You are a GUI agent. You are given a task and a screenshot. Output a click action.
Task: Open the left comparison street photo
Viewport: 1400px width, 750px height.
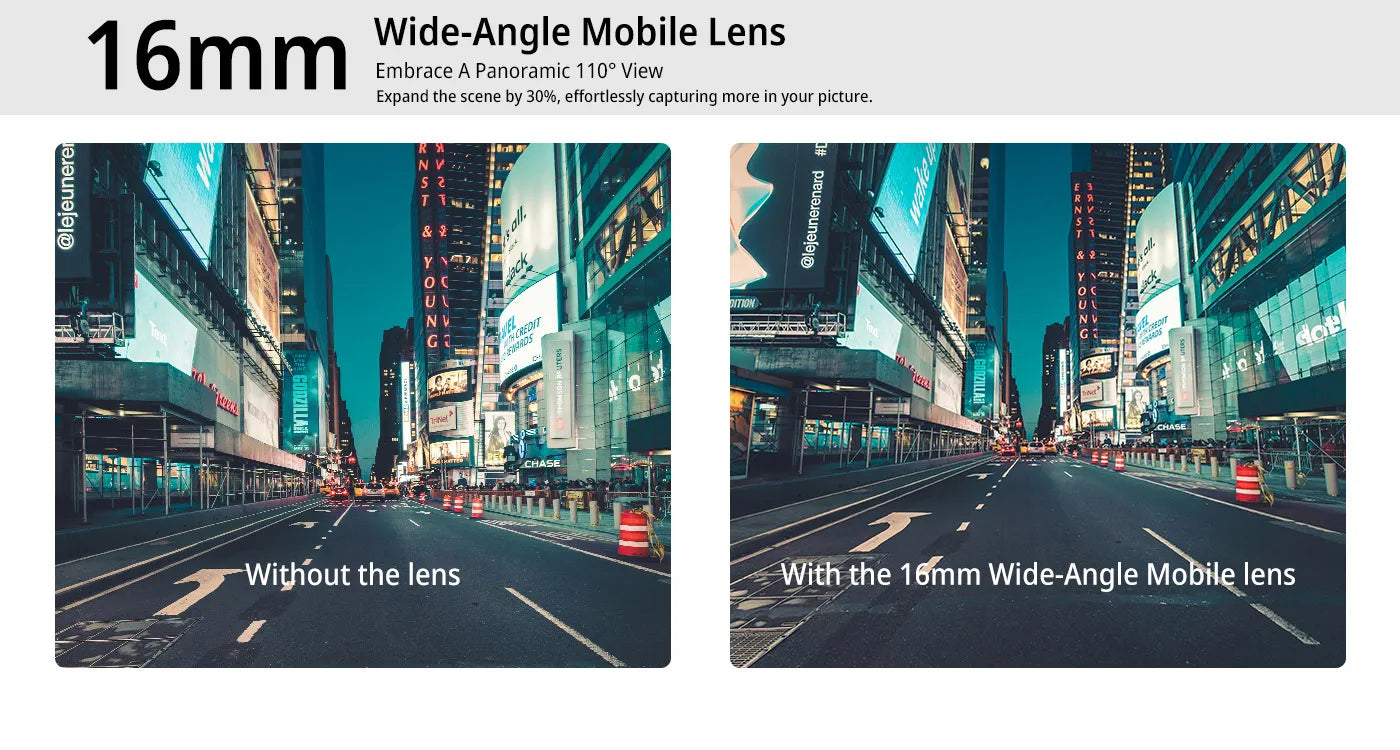pos(363,405)
